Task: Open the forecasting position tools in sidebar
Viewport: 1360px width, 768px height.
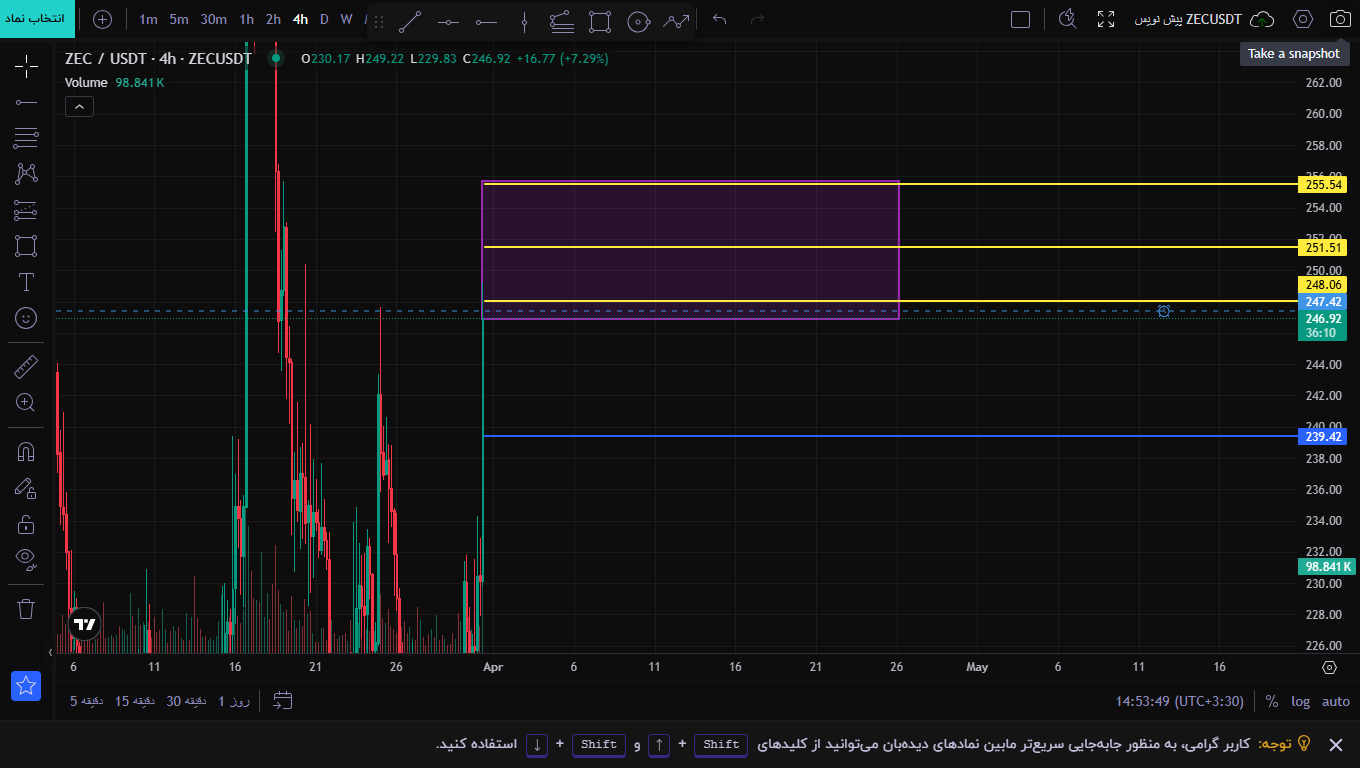Action: [x=26, y=210]
